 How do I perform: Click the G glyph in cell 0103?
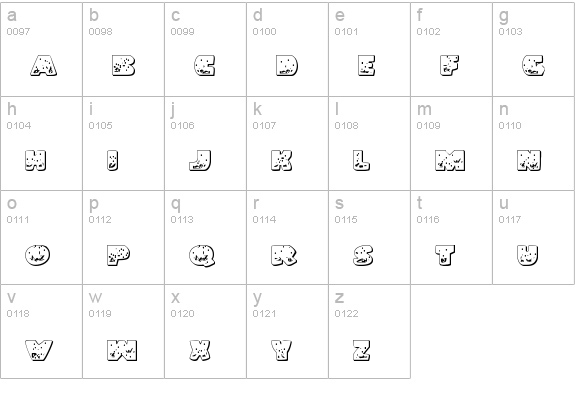[x=533, y=66]
